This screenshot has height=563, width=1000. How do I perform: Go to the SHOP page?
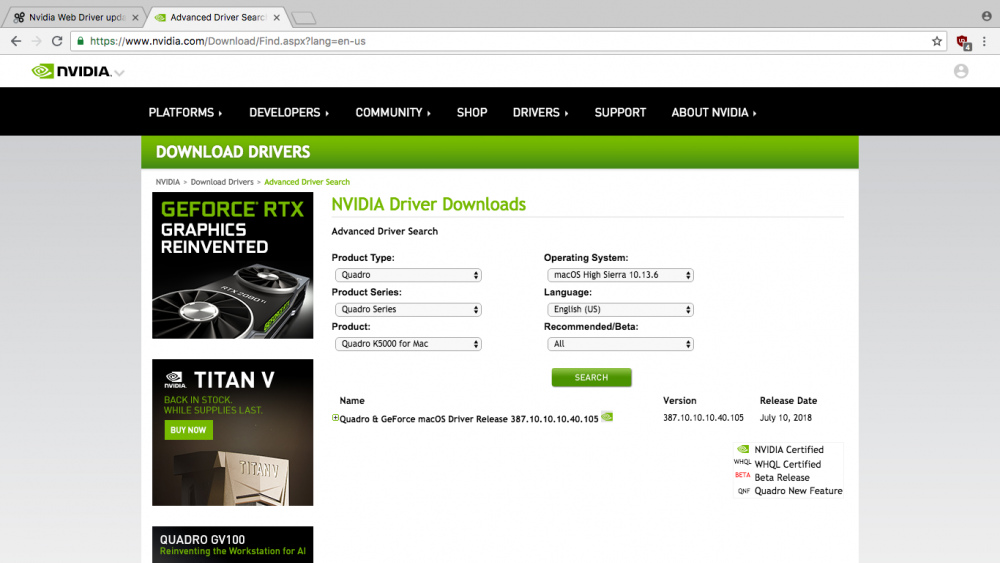tap(472, 113)
